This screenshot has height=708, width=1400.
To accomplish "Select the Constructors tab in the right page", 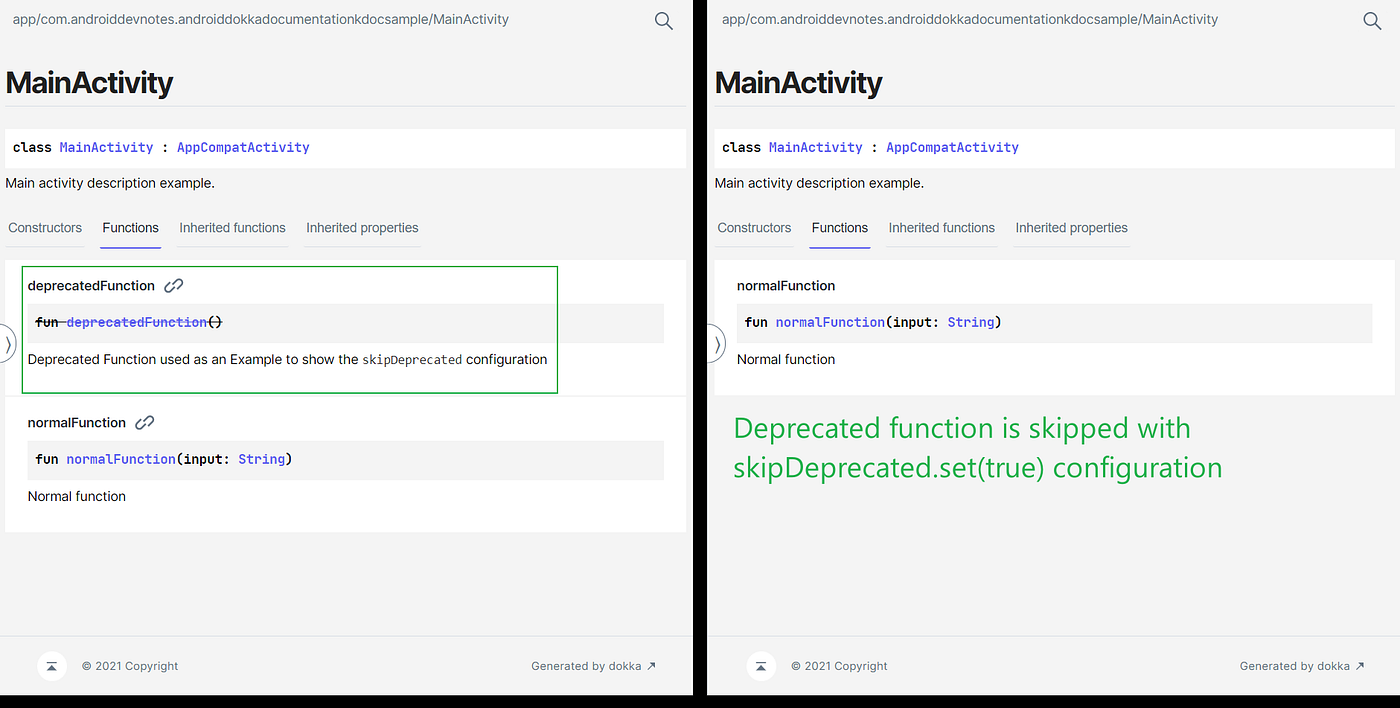I will pos(754,228).
